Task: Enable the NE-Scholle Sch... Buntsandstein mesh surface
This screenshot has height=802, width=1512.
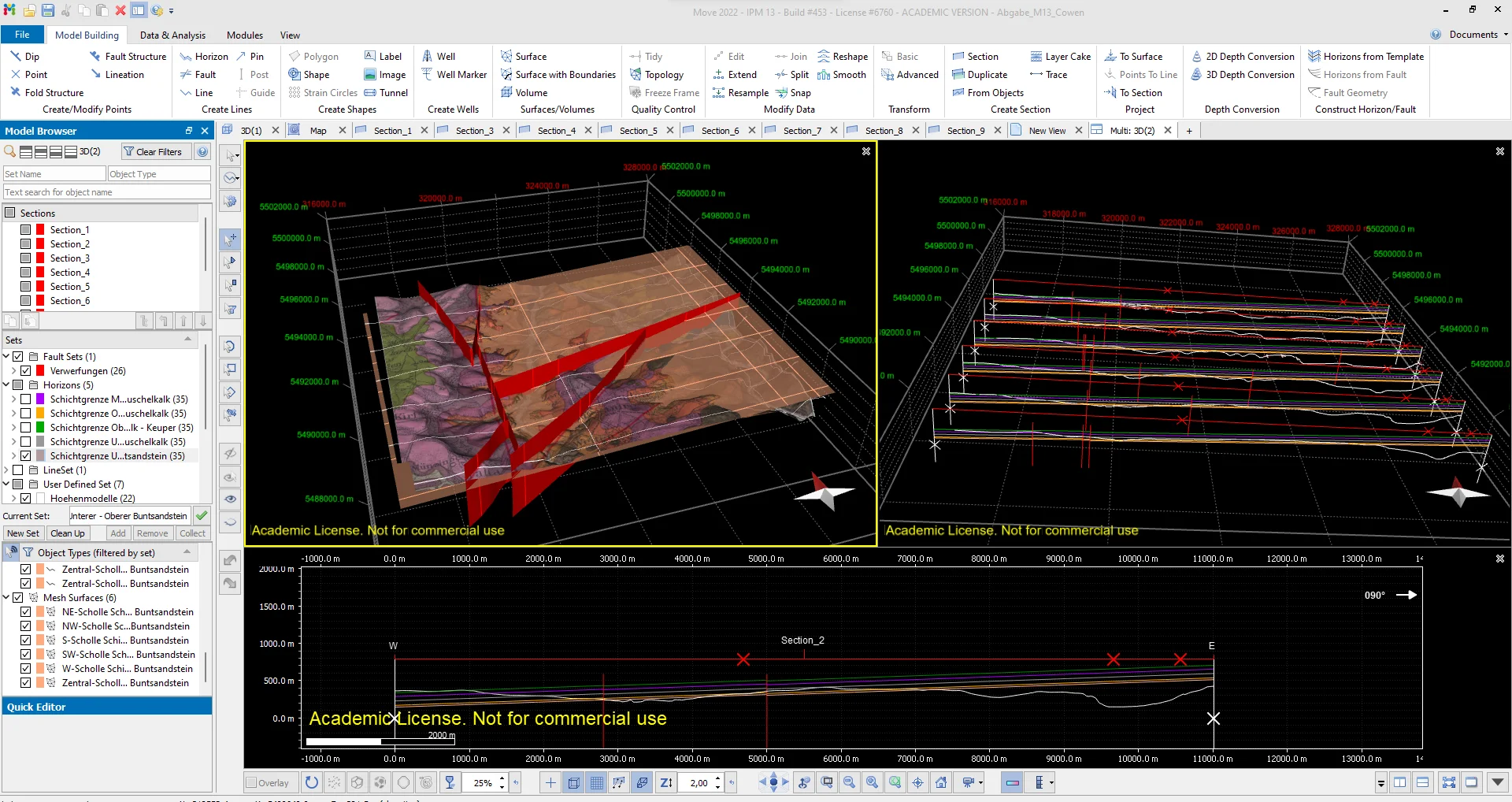Action: (x=26, y=611)
